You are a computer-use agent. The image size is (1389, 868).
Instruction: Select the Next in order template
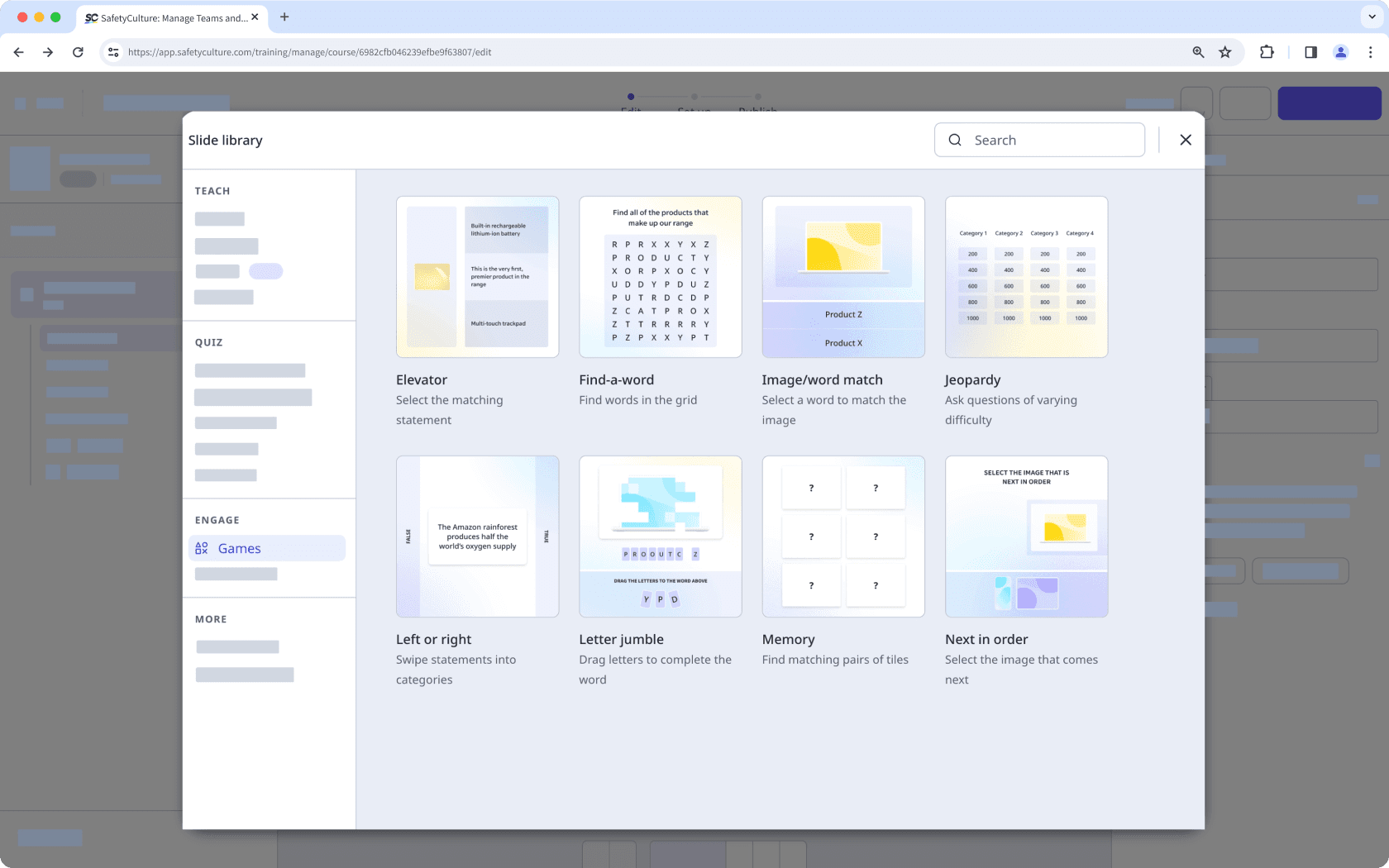(1026, 537)
